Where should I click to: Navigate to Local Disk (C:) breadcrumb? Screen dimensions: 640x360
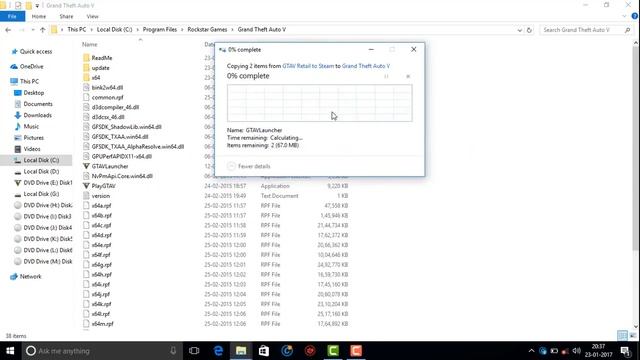point(114,30)
